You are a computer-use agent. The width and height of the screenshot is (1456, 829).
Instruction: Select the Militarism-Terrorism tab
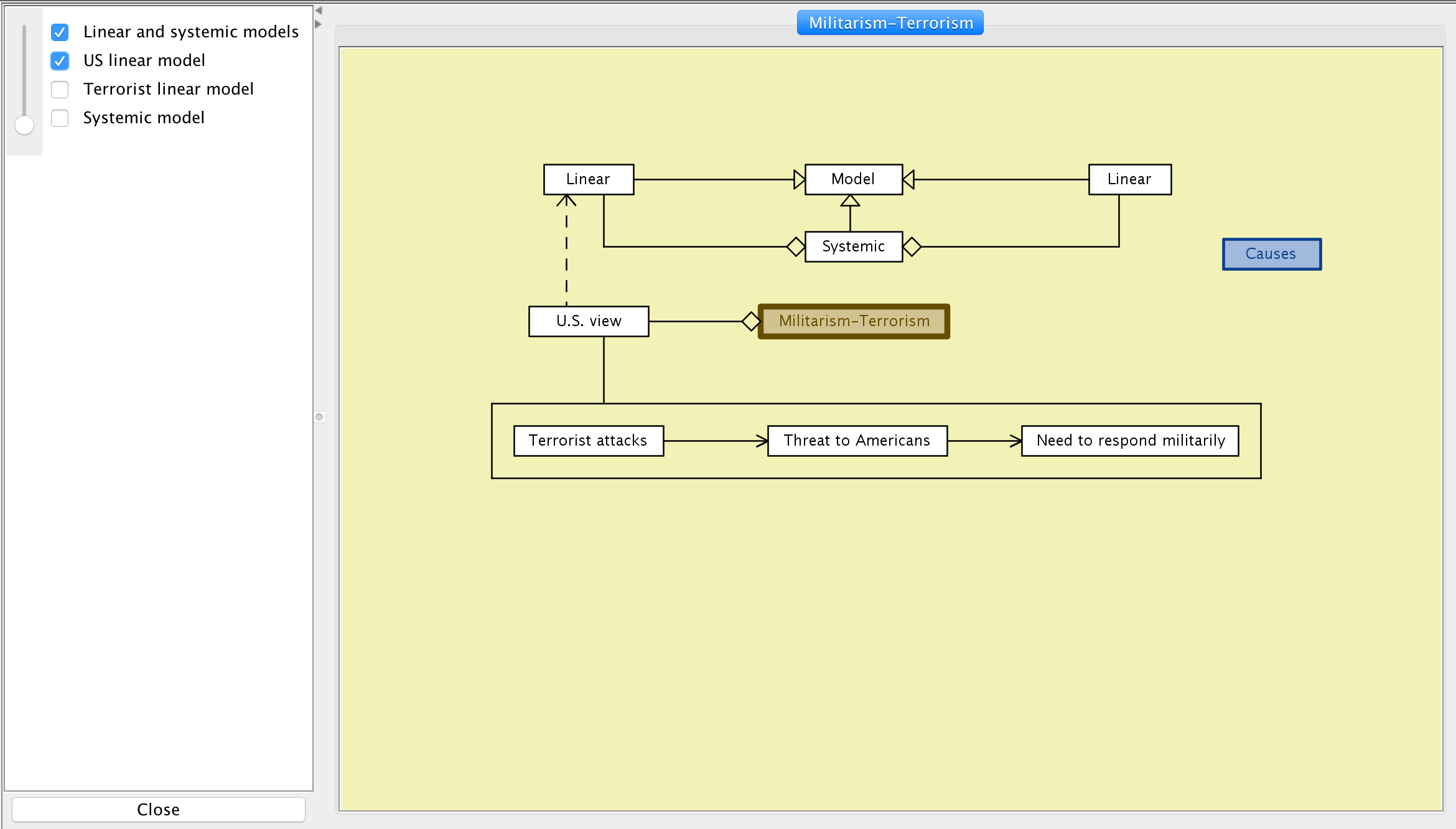click(x=890, y=23)
